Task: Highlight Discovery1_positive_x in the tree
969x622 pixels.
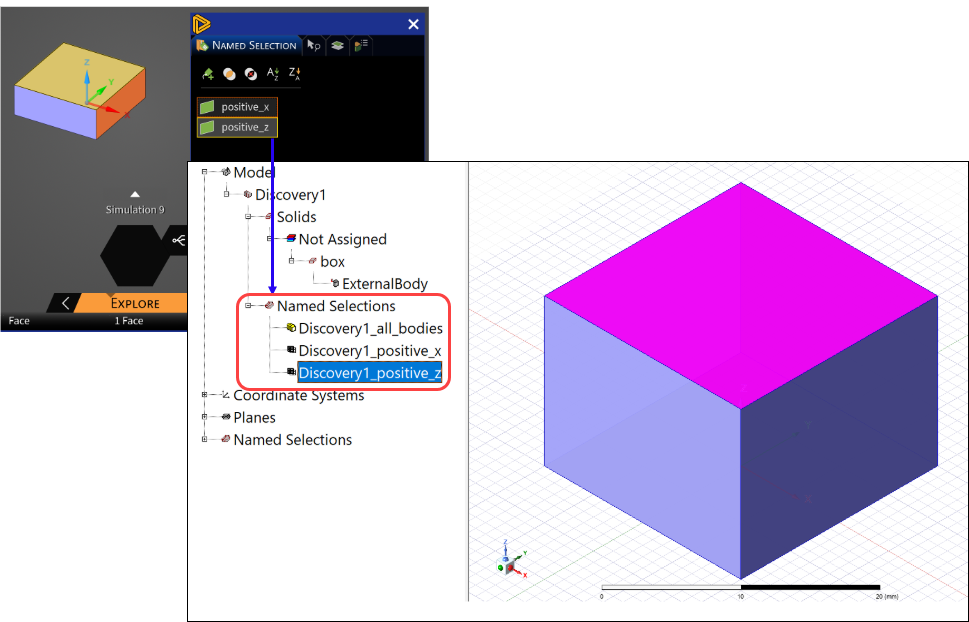Action: tap(371, 350)
